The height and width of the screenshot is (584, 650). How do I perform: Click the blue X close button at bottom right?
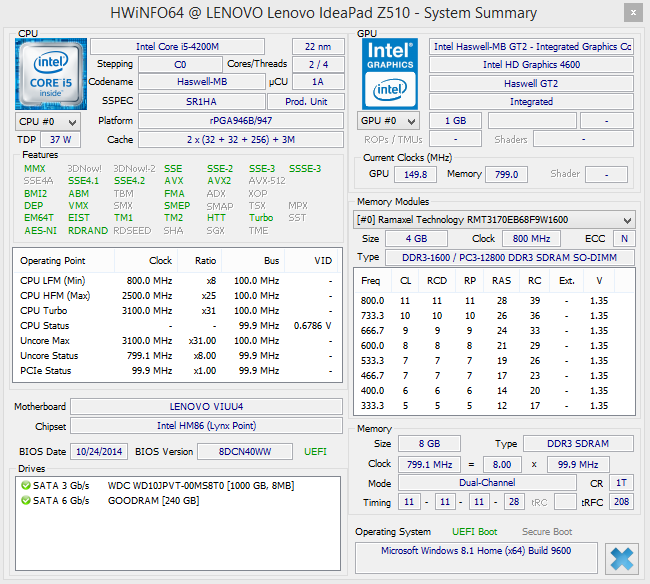tap(621, 559)
